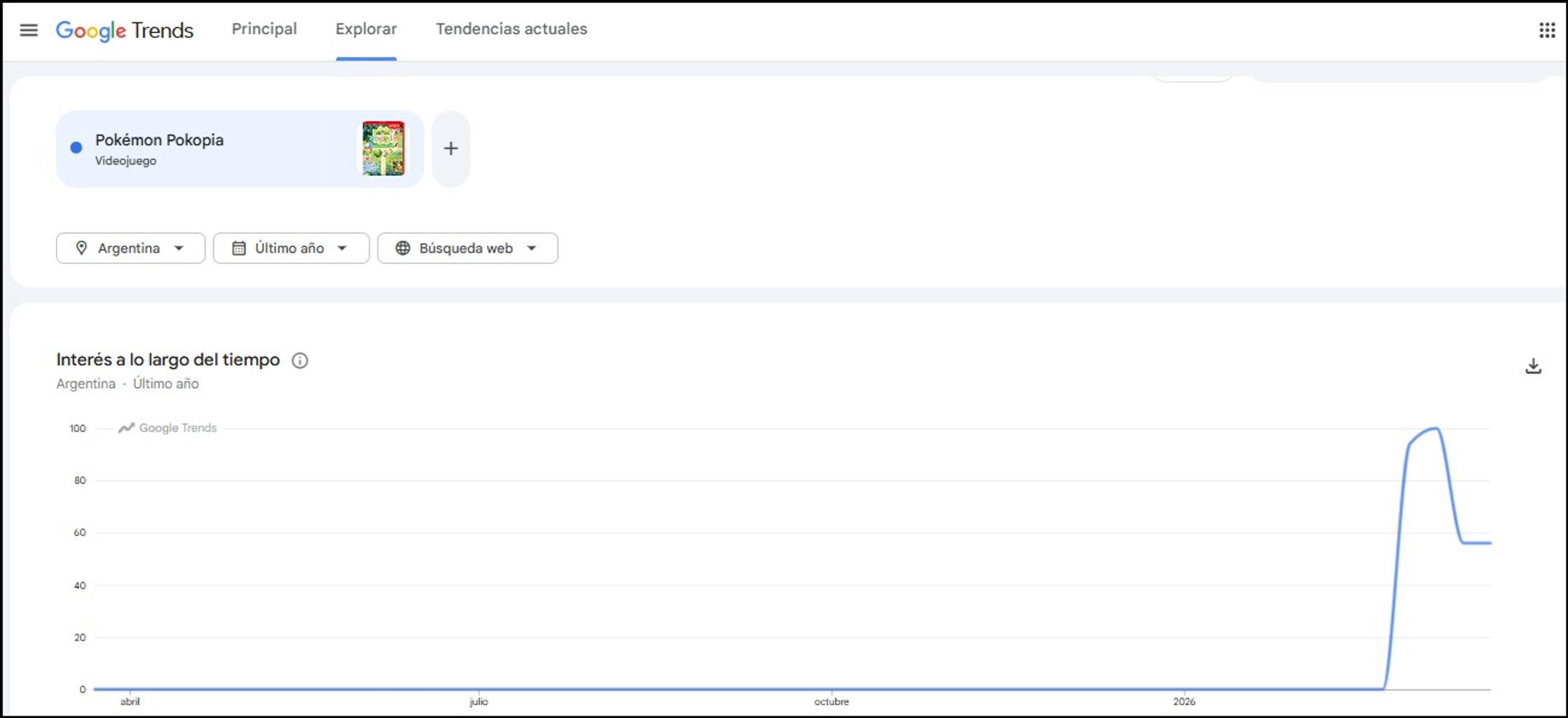Screen dimensions: 1568x718
Task: Click the Google Trends logo
Action: 125,30
